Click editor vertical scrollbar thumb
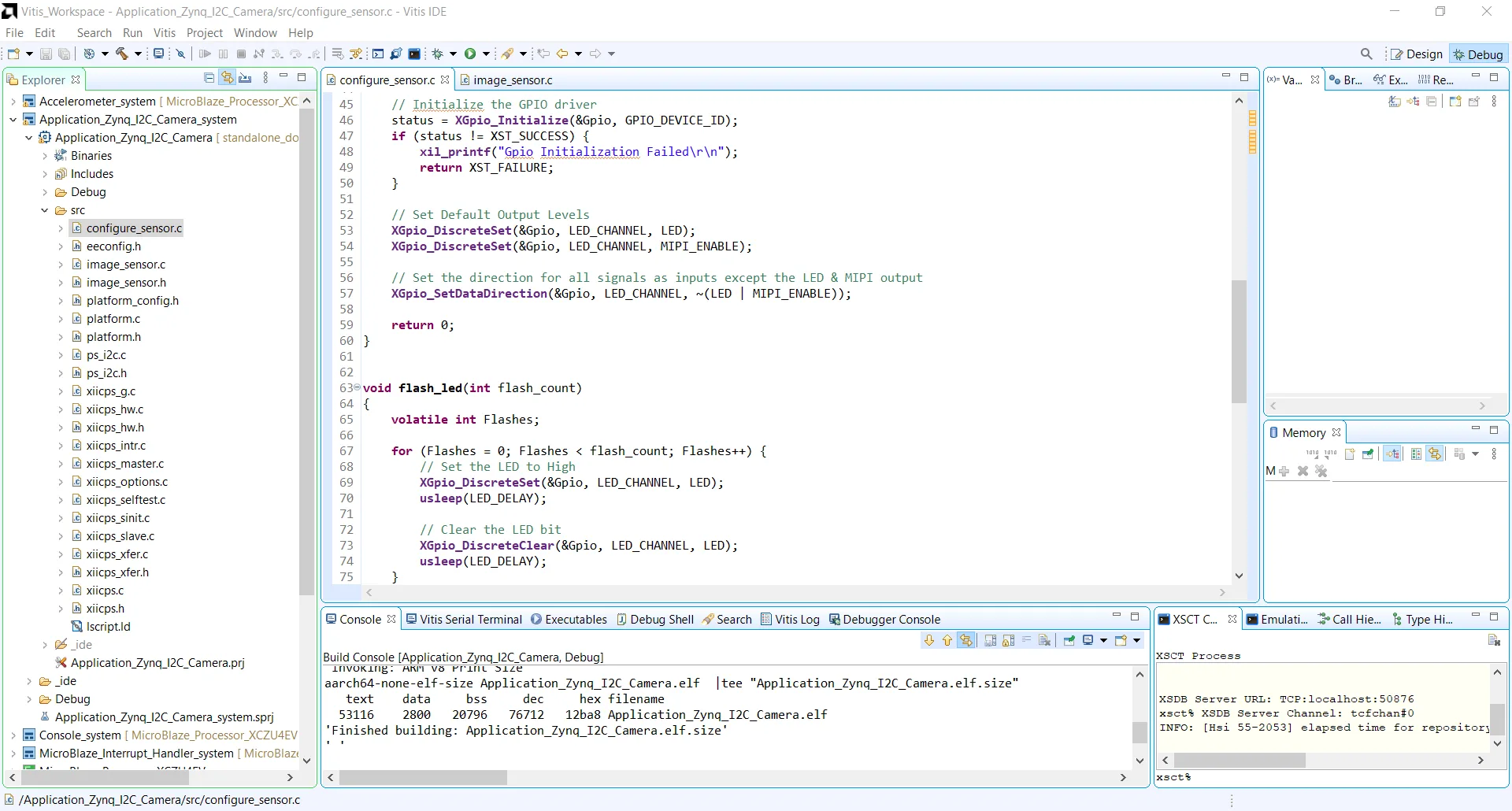 click(1239, 341)
